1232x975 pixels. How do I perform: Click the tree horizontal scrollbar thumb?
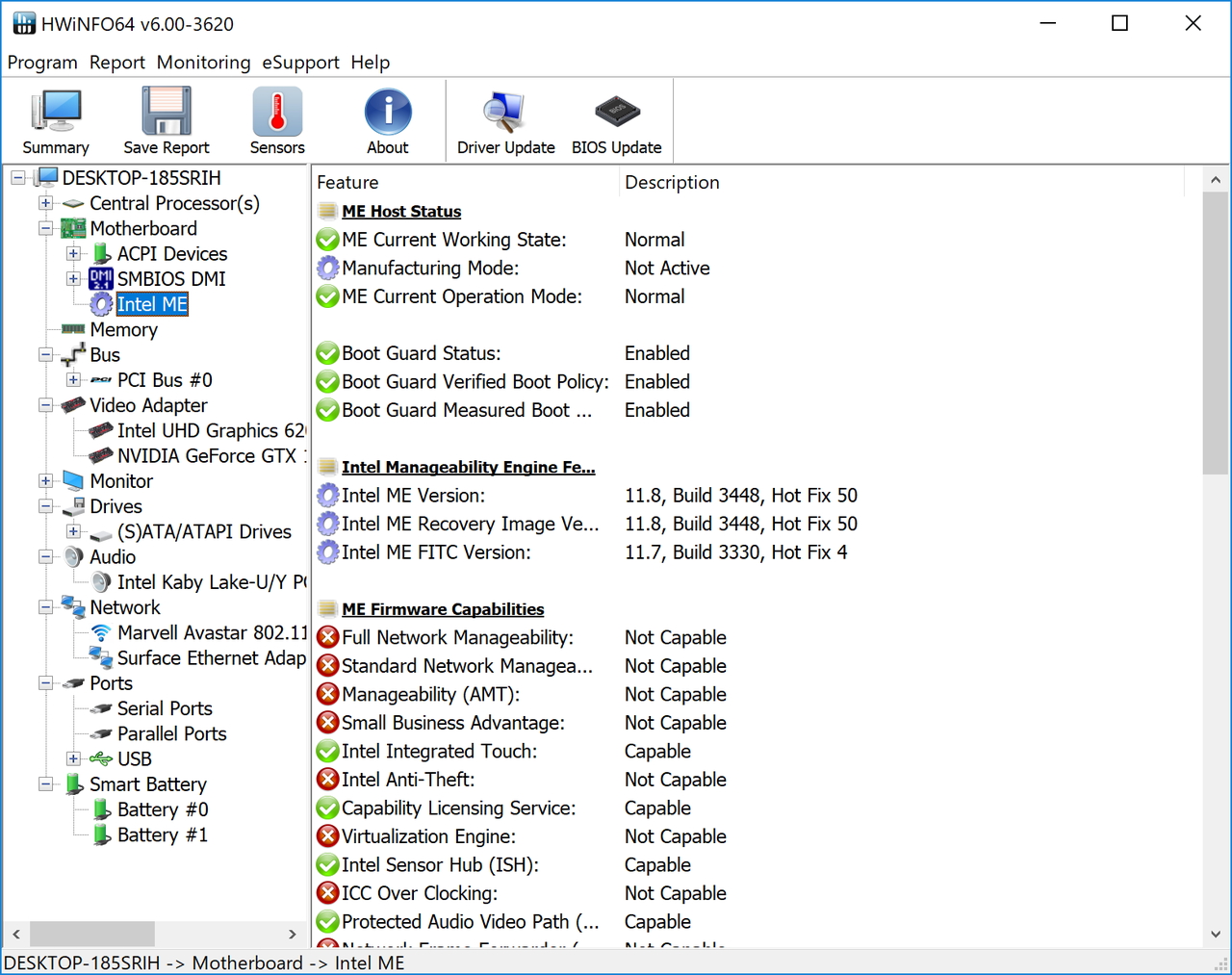92,934
